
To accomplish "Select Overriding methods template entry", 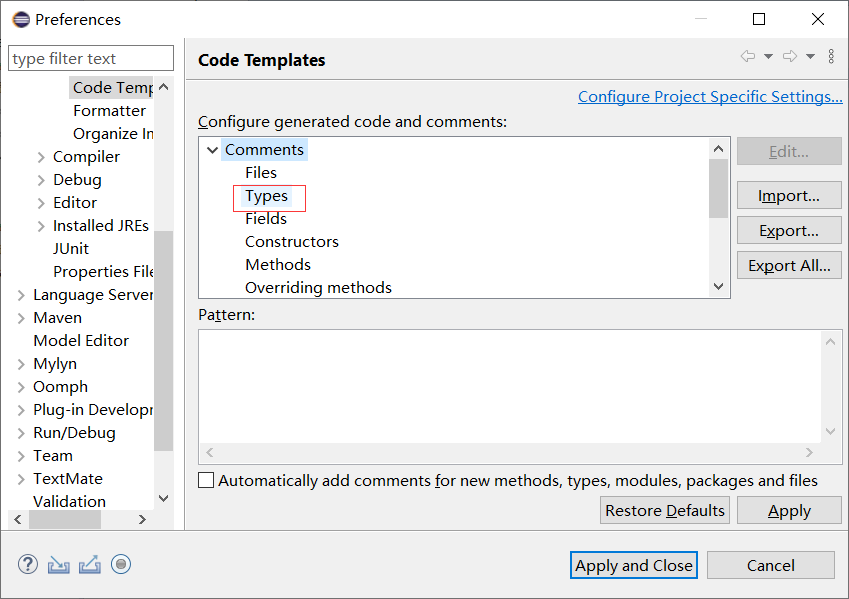I will tap(318, 288).
